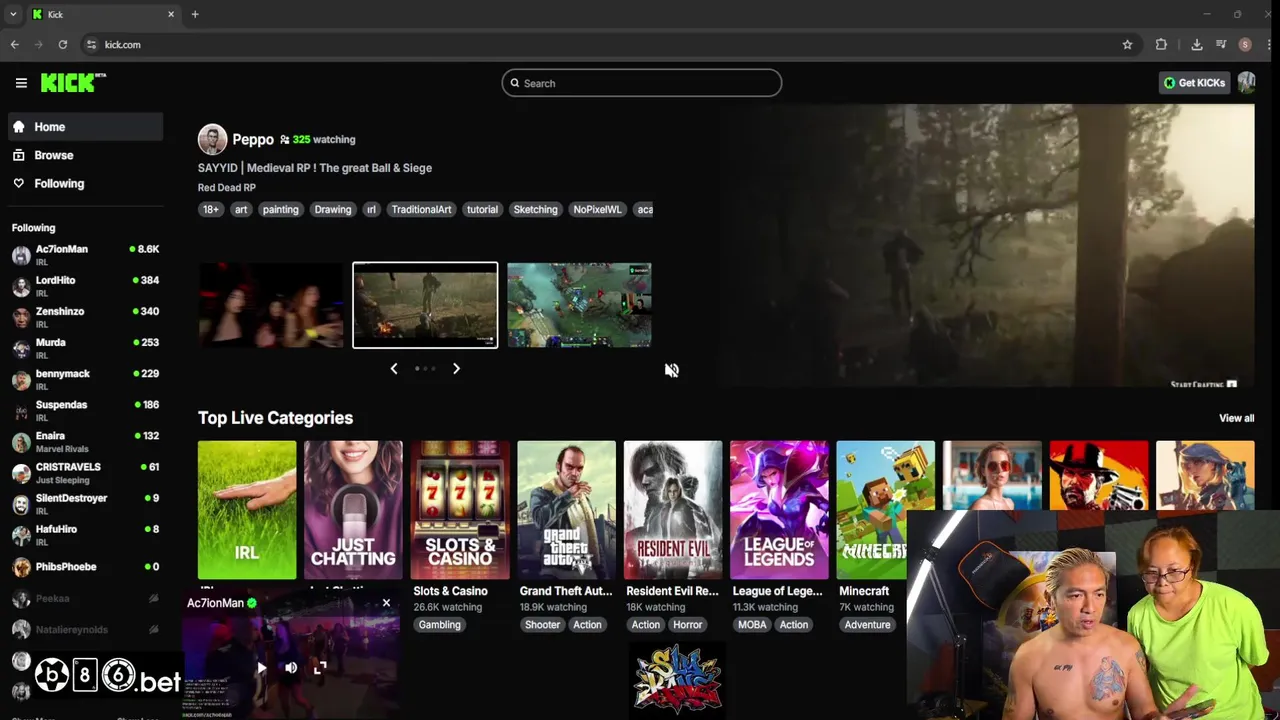Select the first featured stream thumbnail

270,305
